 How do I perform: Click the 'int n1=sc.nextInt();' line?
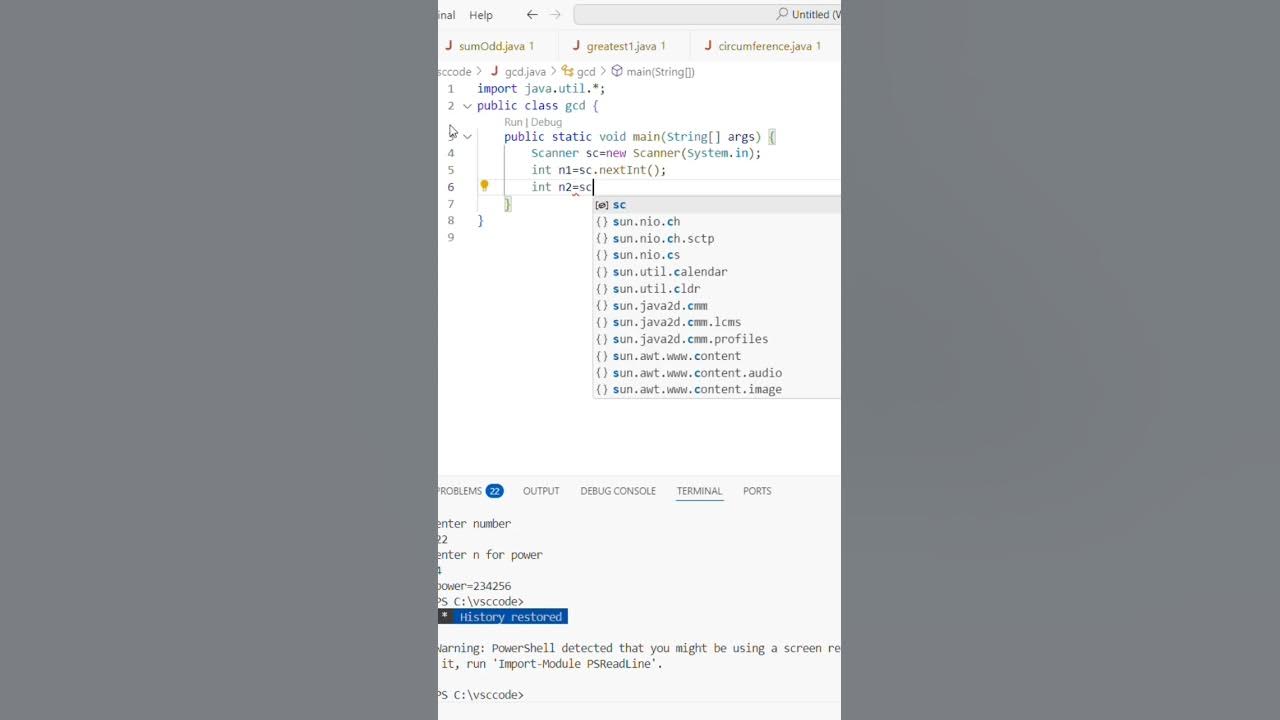[x=599, y=170]
